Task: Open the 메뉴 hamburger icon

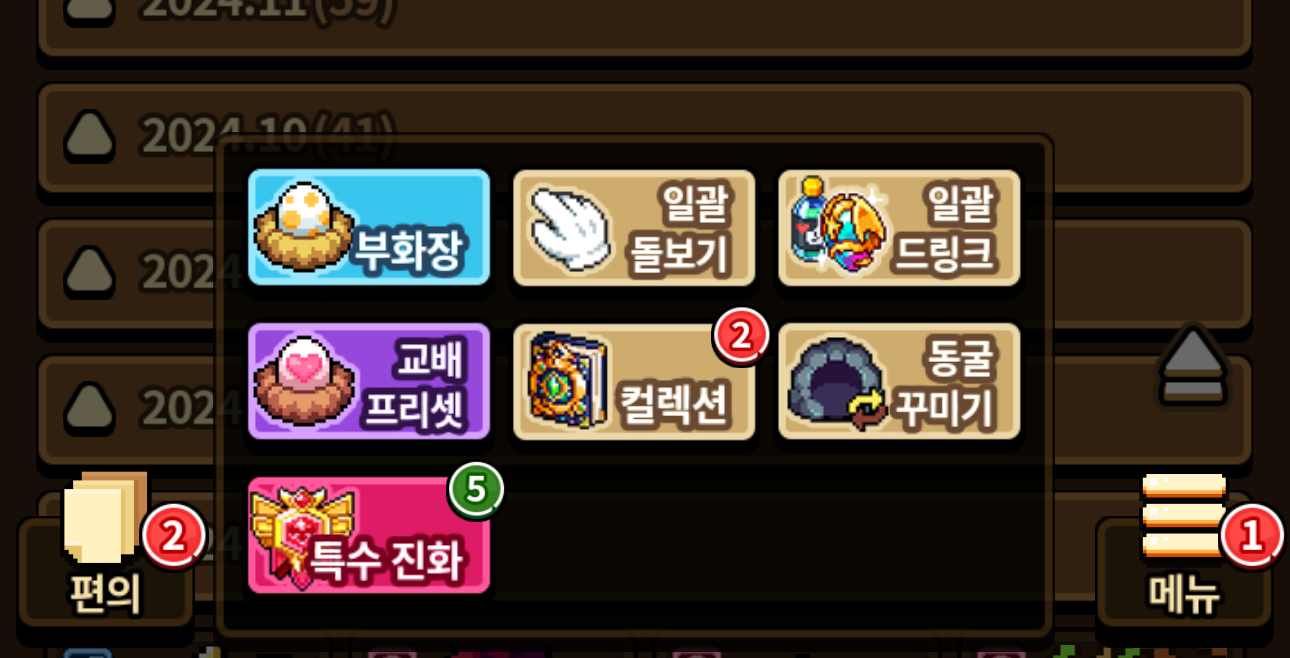Action: click(1184, 516)
